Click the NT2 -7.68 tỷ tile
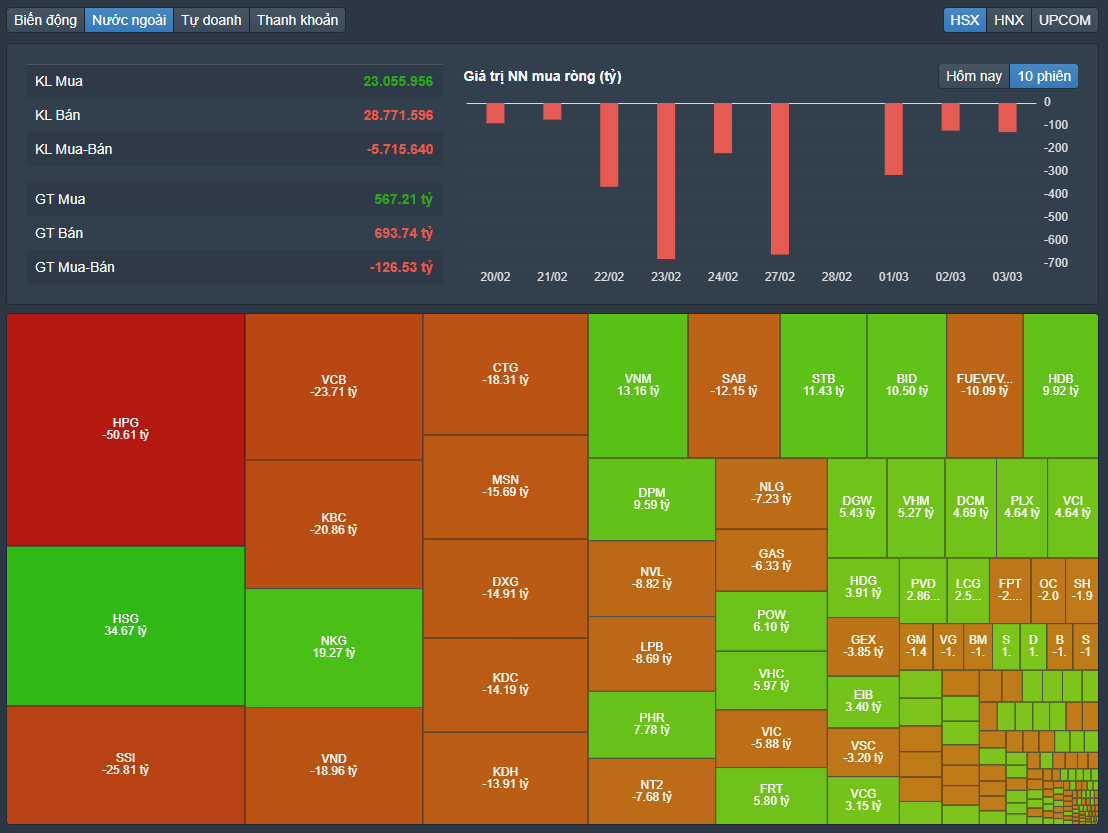 pyautogui.click(x=652, y=791)
